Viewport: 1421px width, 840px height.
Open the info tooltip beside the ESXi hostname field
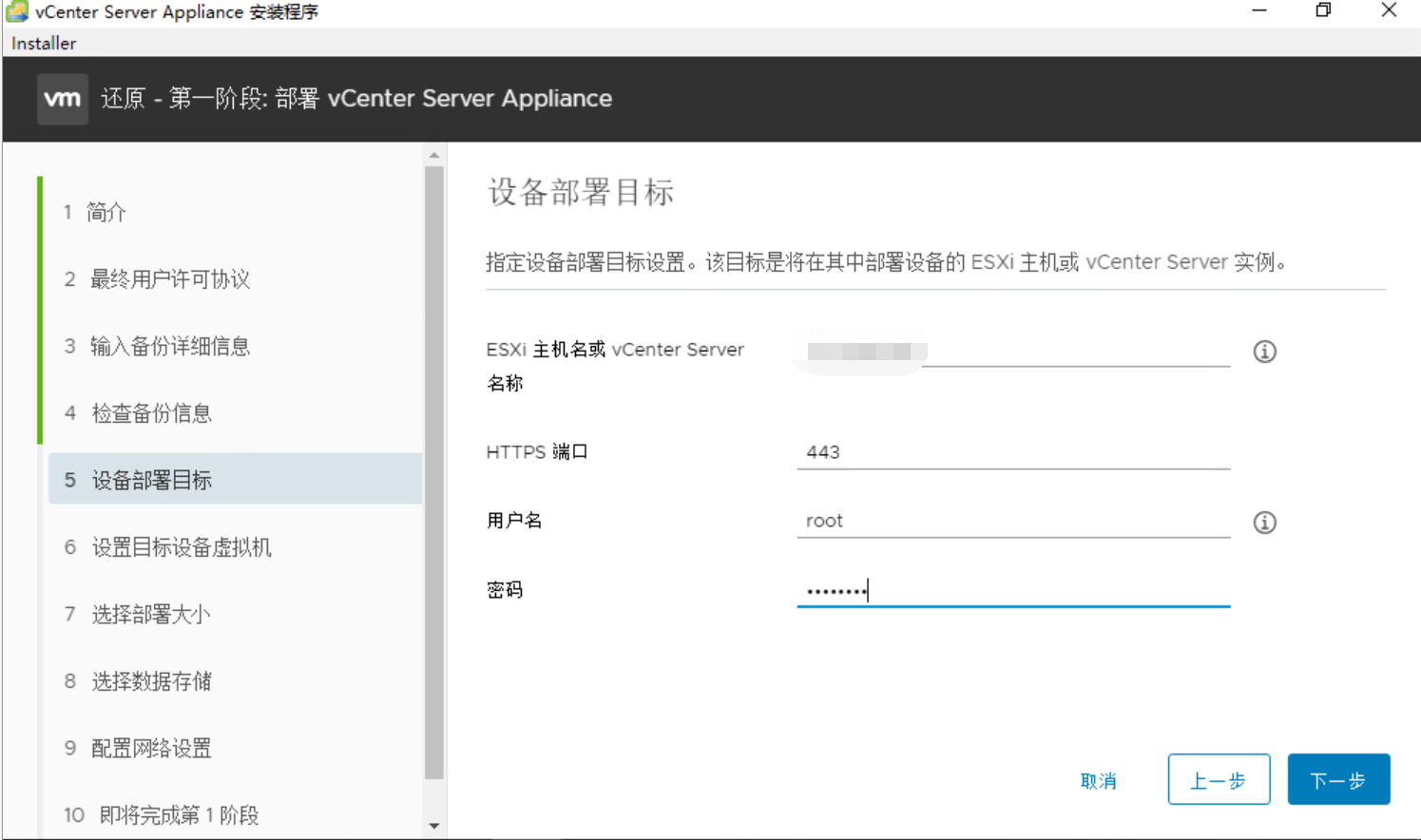(x=1264, y=351)
